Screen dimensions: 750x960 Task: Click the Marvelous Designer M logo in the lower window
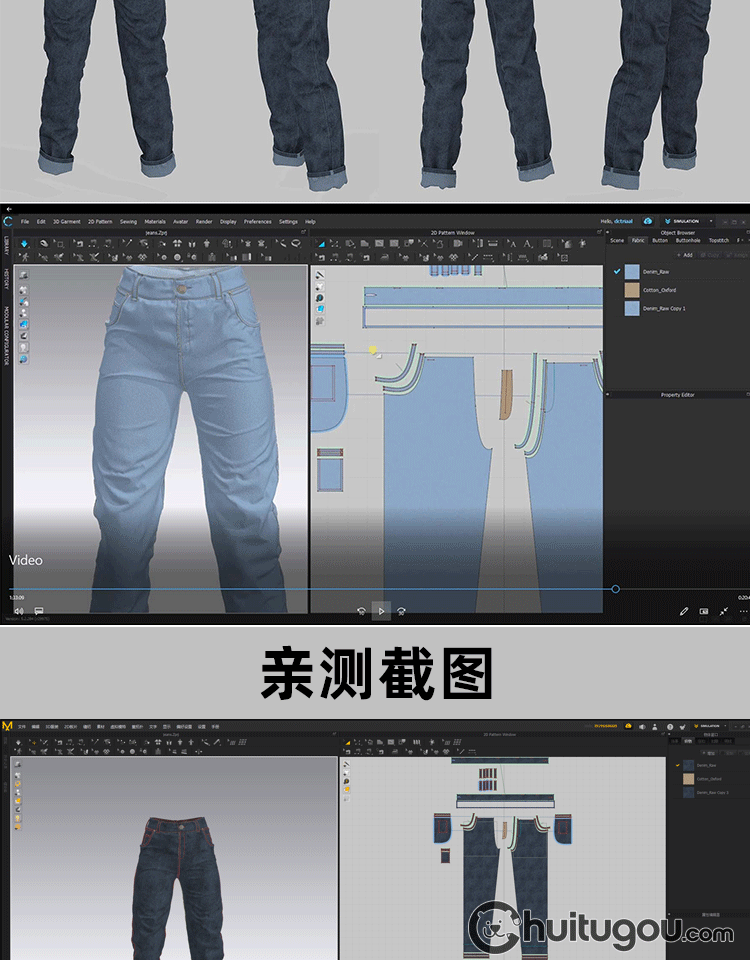[7, 726]
